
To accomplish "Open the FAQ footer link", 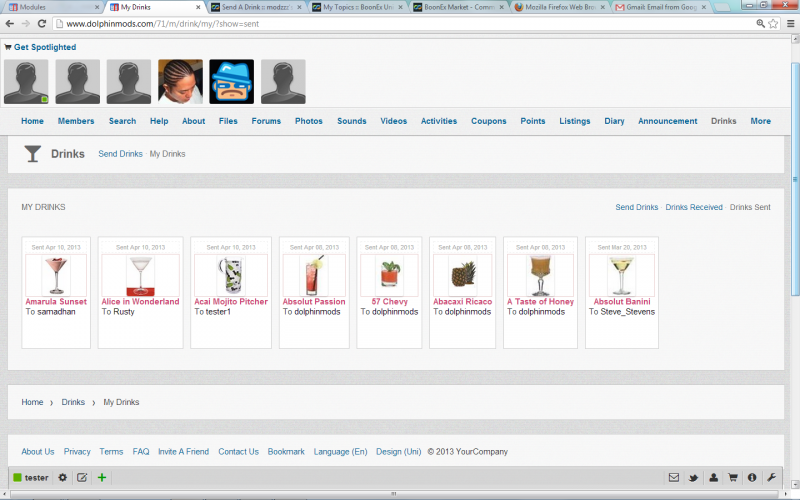I will click(x=141, y=452).
